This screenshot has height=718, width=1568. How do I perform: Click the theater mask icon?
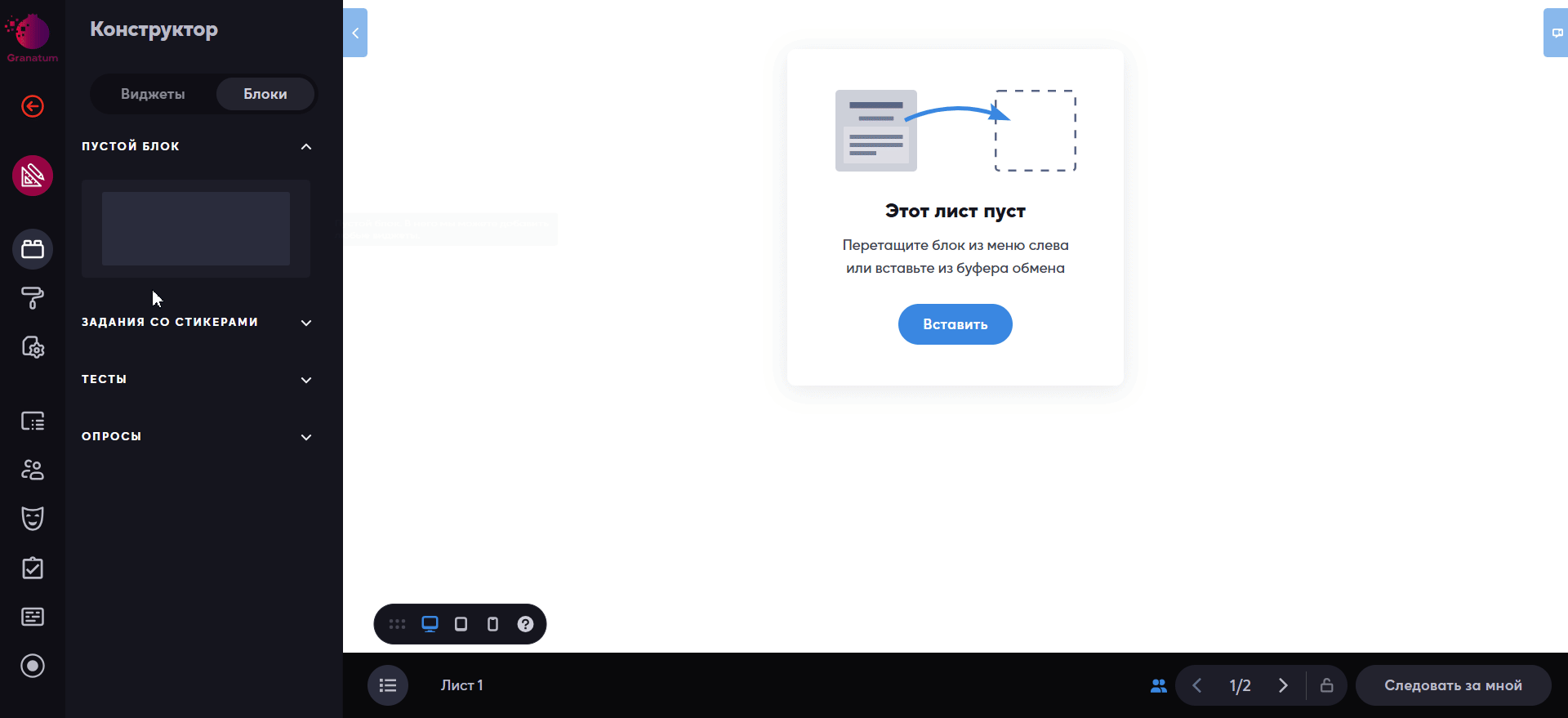point(33,519)
